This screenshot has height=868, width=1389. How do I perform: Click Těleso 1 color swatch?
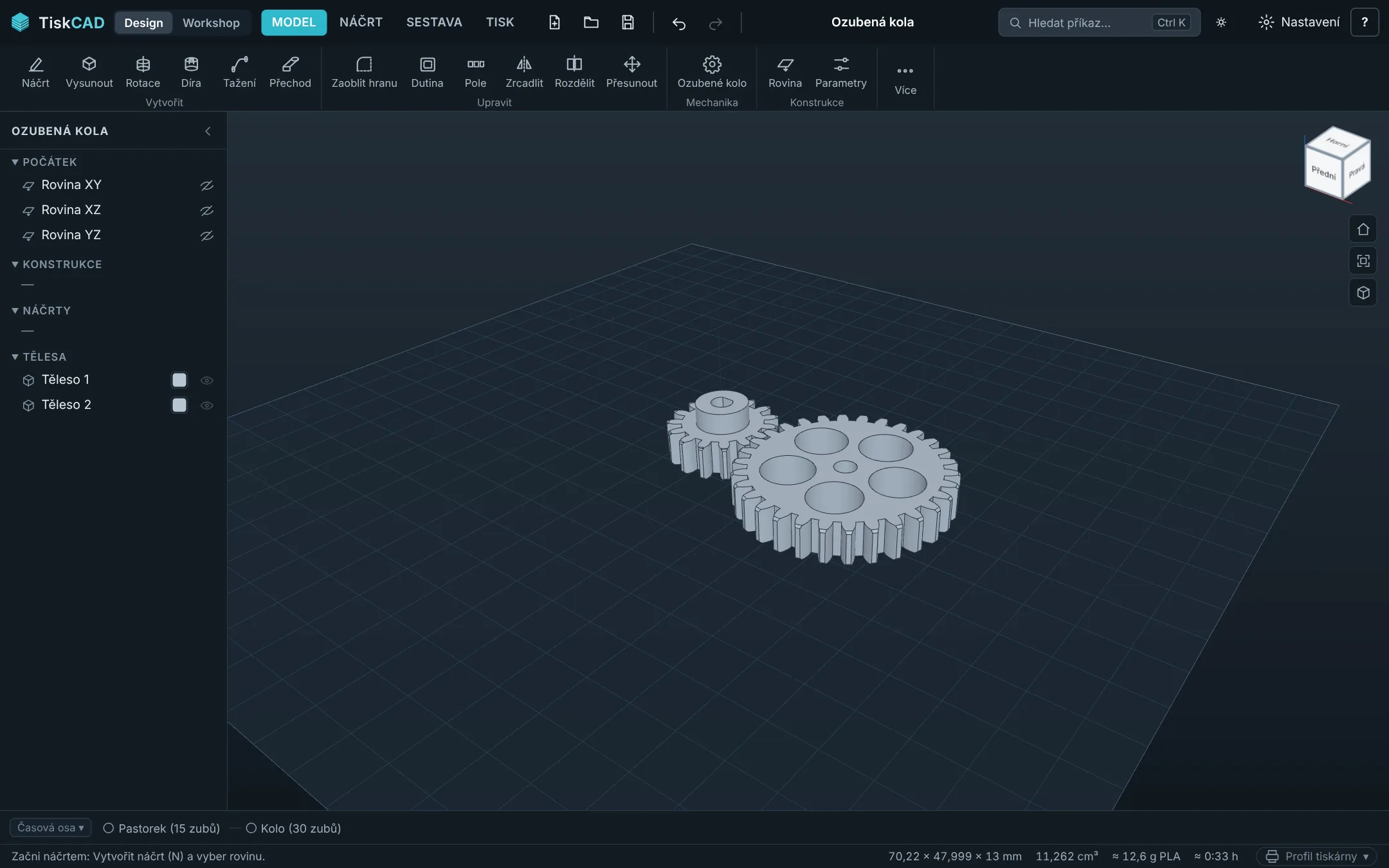(x=179, y=380)
